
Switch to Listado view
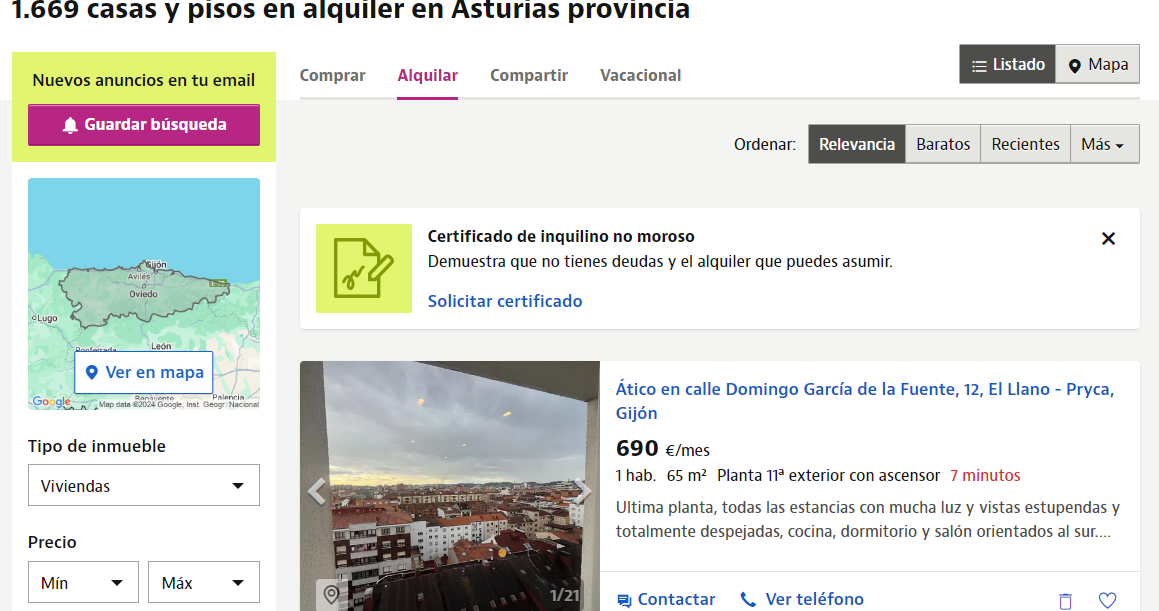1007,64
